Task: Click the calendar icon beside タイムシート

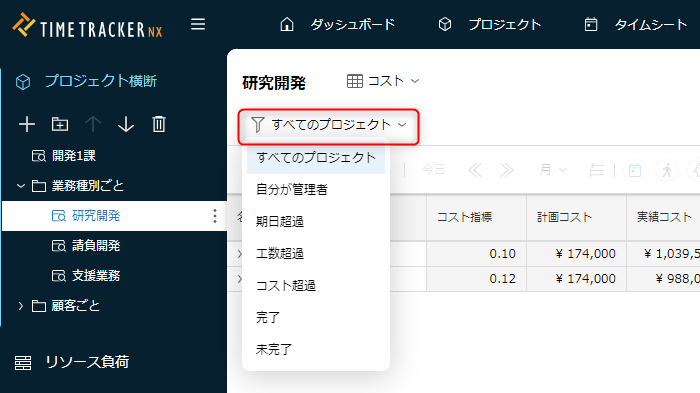Action: pyautogui.click(x=591, y=24)
